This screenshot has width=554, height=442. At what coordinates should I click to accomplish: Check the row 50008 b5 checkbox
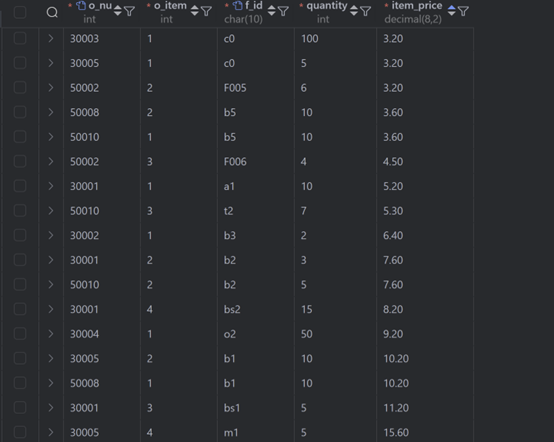(x=20, y=112)
